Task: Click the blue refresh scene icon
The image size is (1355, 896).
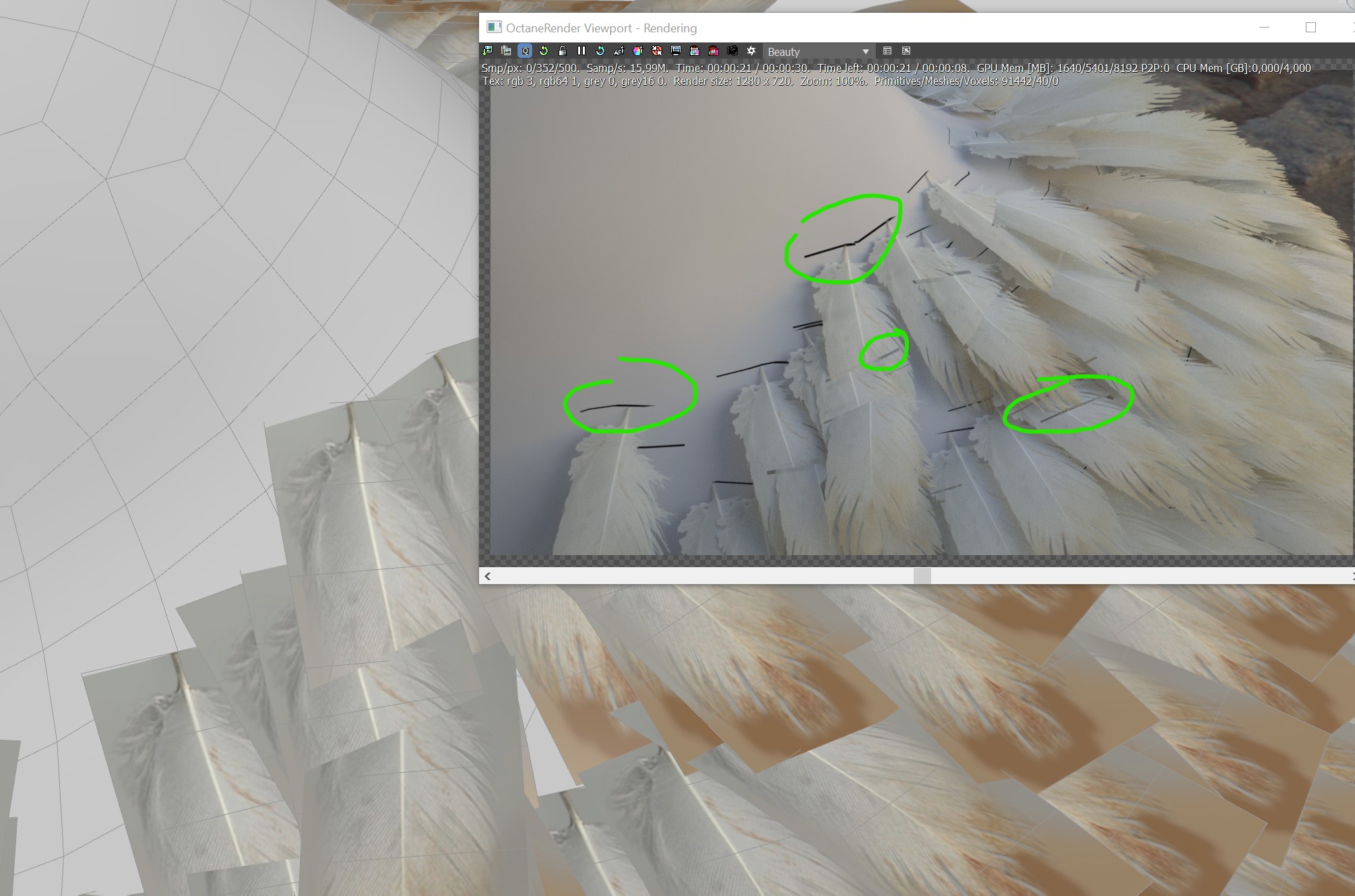Action: click(600, 51)
